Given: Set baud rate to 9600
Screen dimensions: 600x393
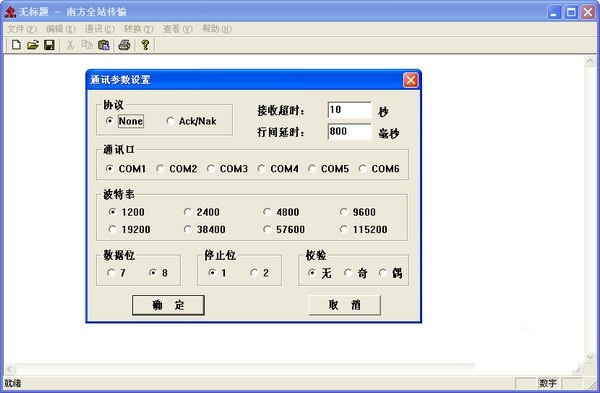Looking at the screenshot, I should pyautogui.click(x=358, y=212).
